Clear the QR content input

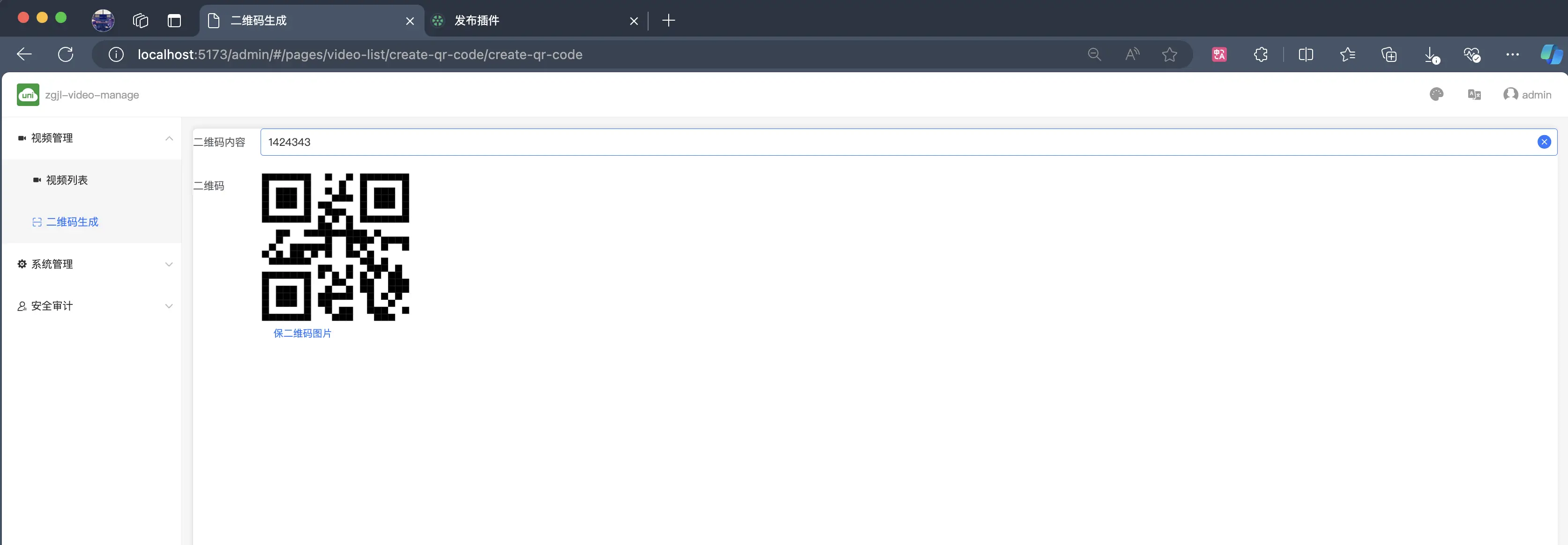[x=1544, y=142]
